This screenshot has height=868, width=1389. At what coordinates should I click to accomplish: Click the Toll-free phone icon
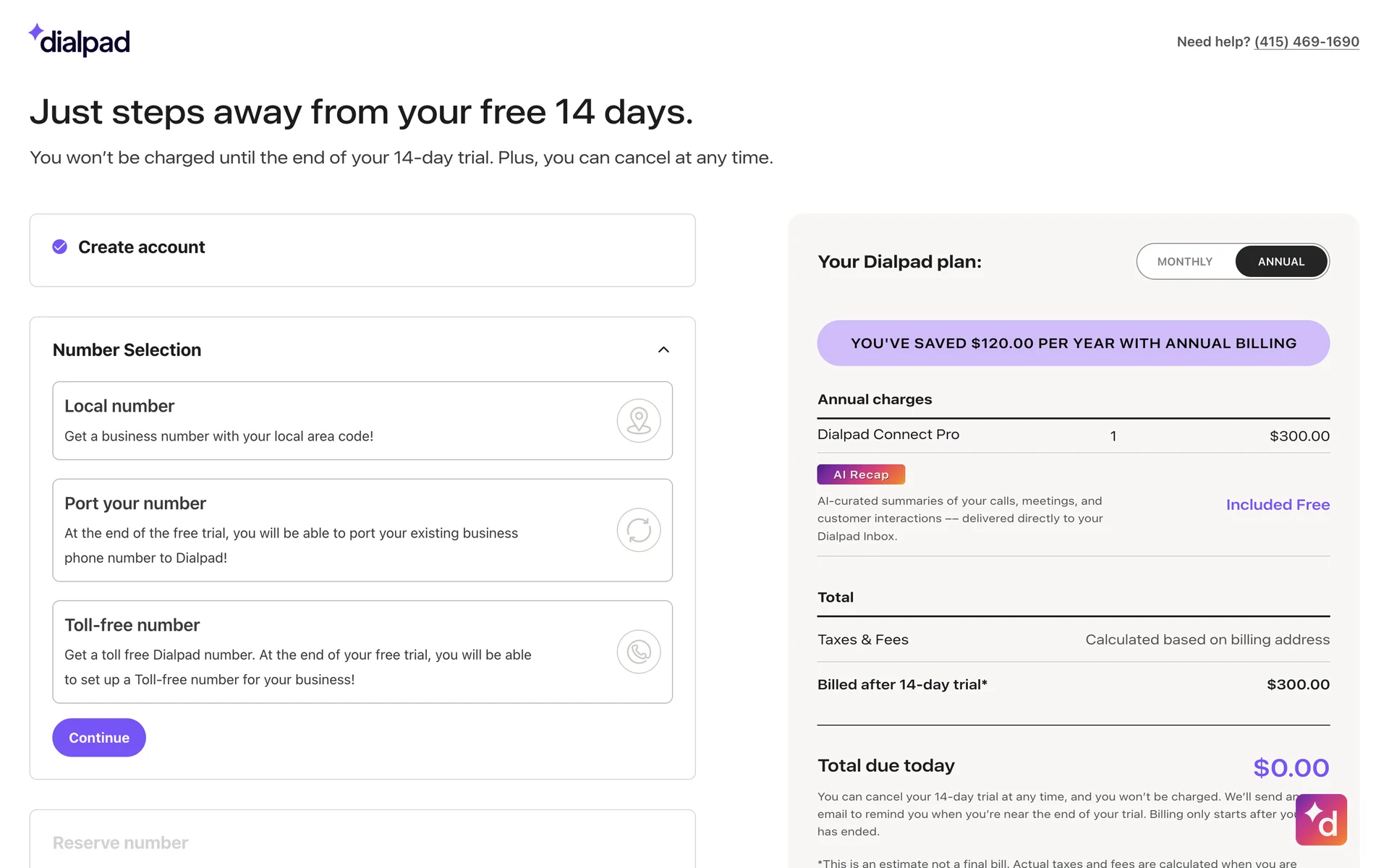click(638, 652)
